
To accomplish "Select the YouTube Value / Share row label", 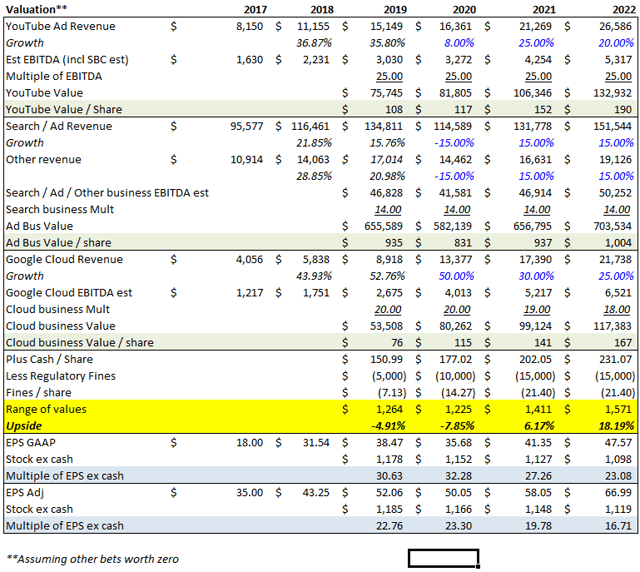I will click(64, 109).
